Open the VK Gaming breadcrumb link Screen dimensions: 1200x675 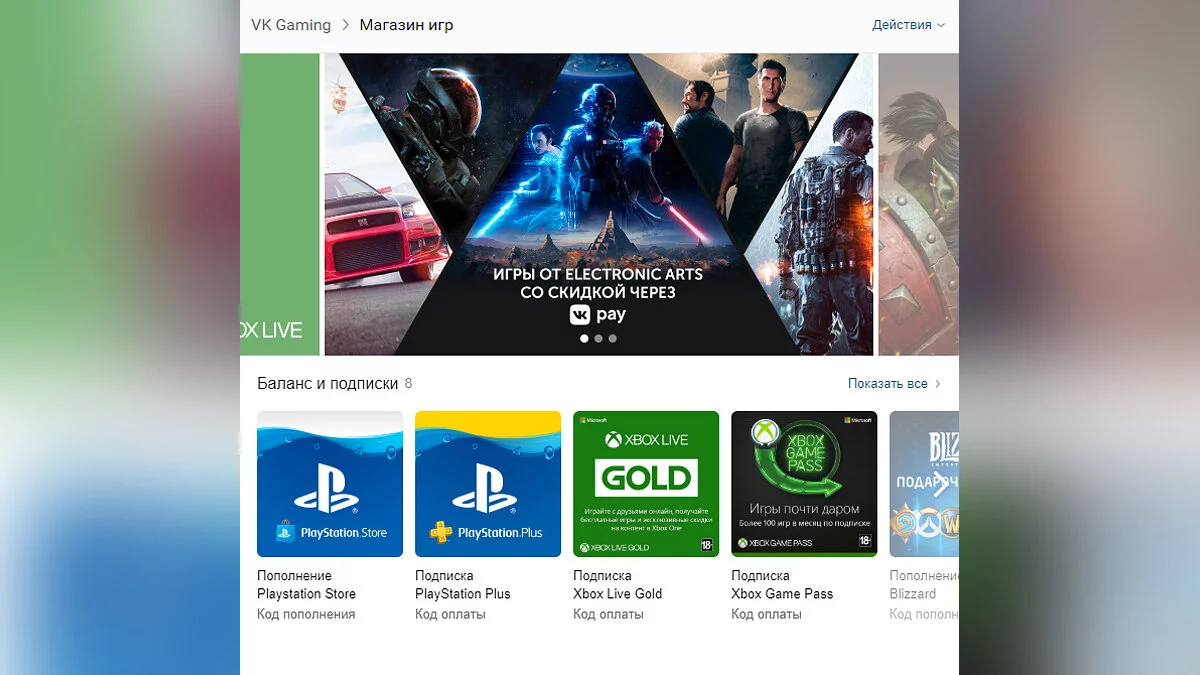pos(291,25)
